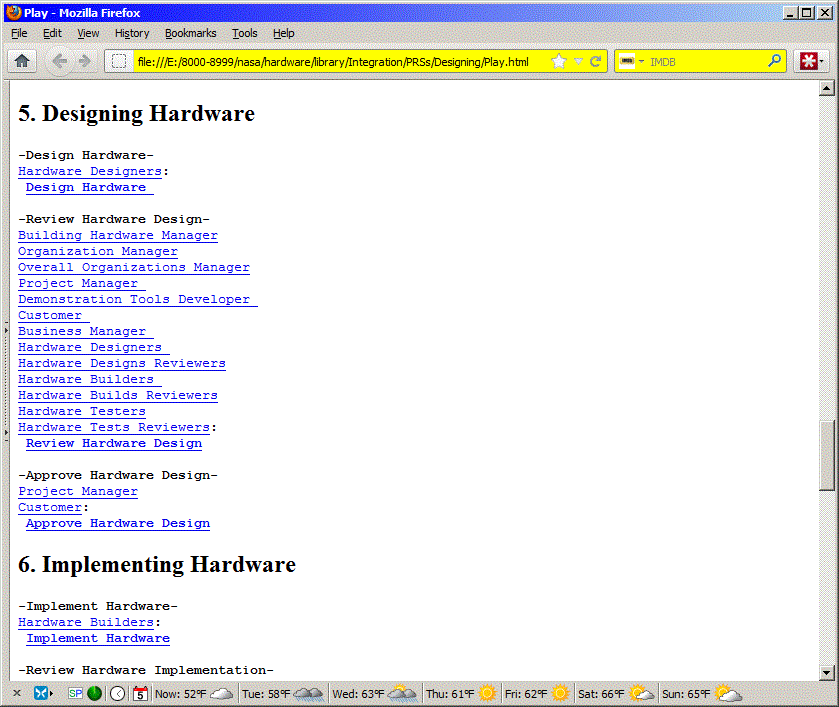Open the Help menu
Screen dimensions: 839x707
point(284,33)
